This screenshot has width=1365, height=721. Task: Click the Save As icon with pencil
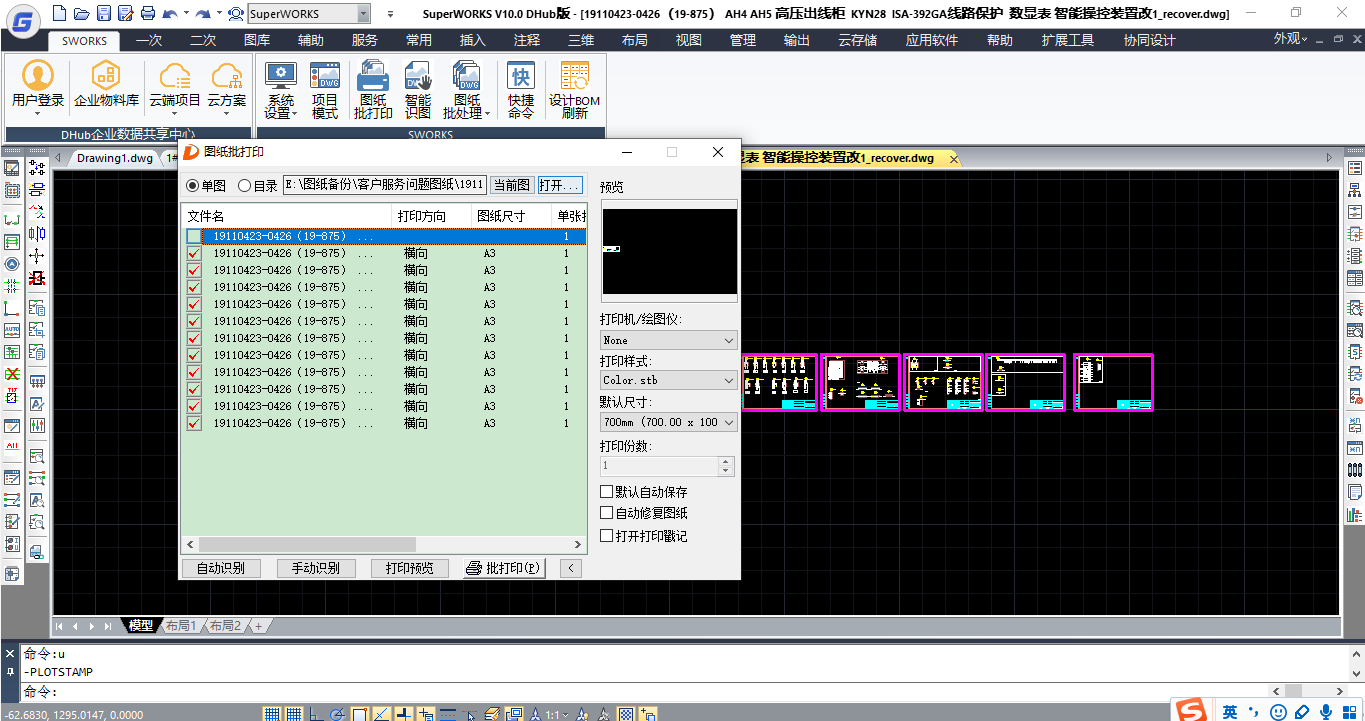[125, 13]
